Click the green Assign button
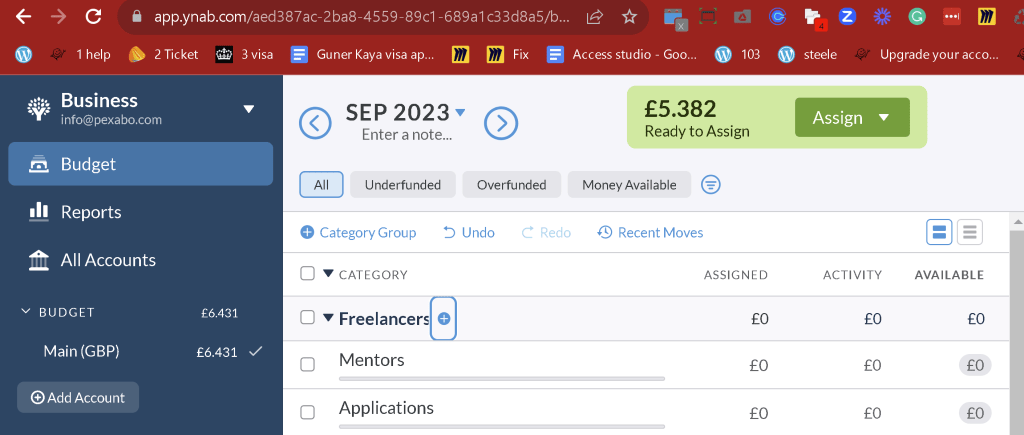The image size is (1024, 435). coord(852,118)
